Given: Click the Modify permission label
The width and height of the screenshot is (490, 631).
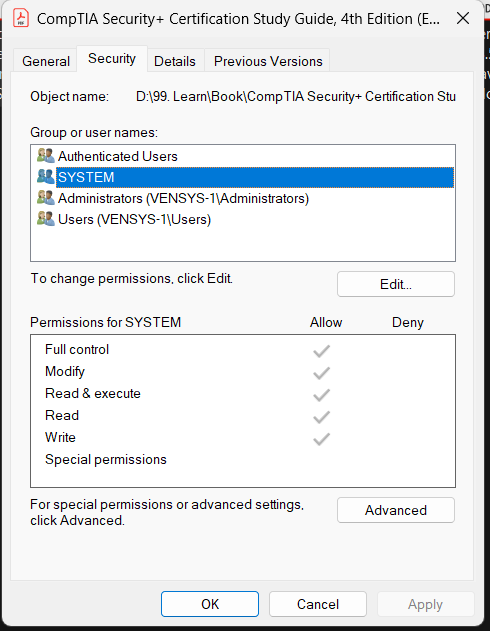Looking at the screenshot, I should (65, 371).
